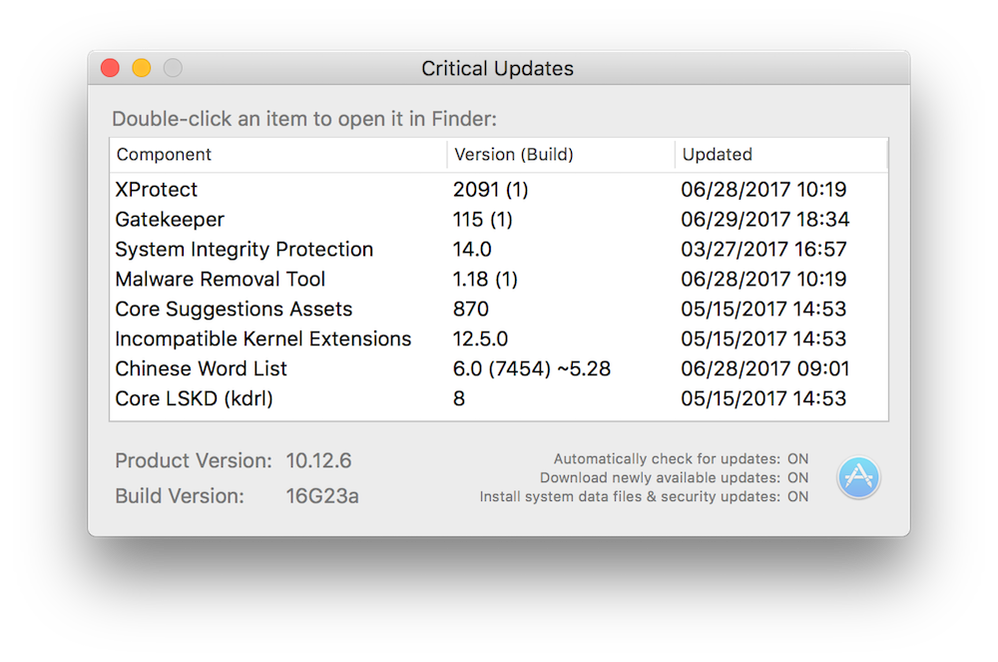Image resolution: width=998 pixels, height=662 pixels.
Task: Click the Build Version 16G23a value
Action: click(322, 496)
